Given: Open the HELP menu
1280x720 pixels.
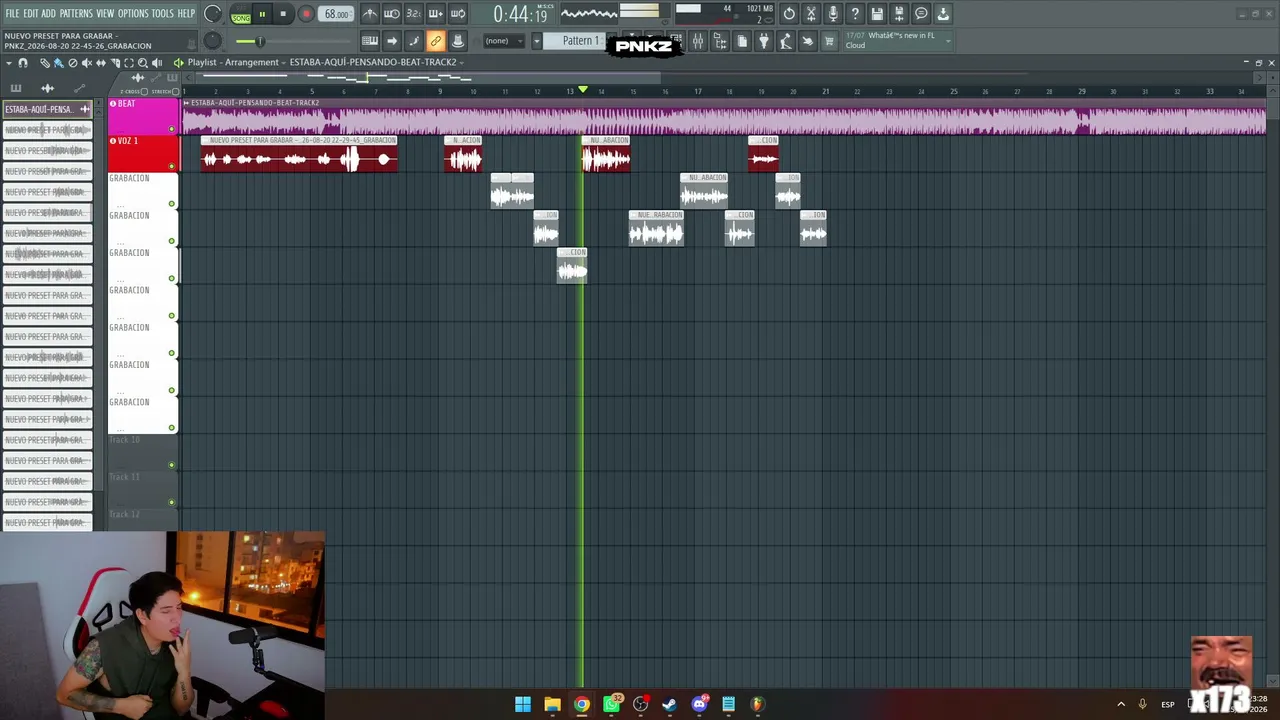Looking at the screenshot, I should click(x=187, y=13).
